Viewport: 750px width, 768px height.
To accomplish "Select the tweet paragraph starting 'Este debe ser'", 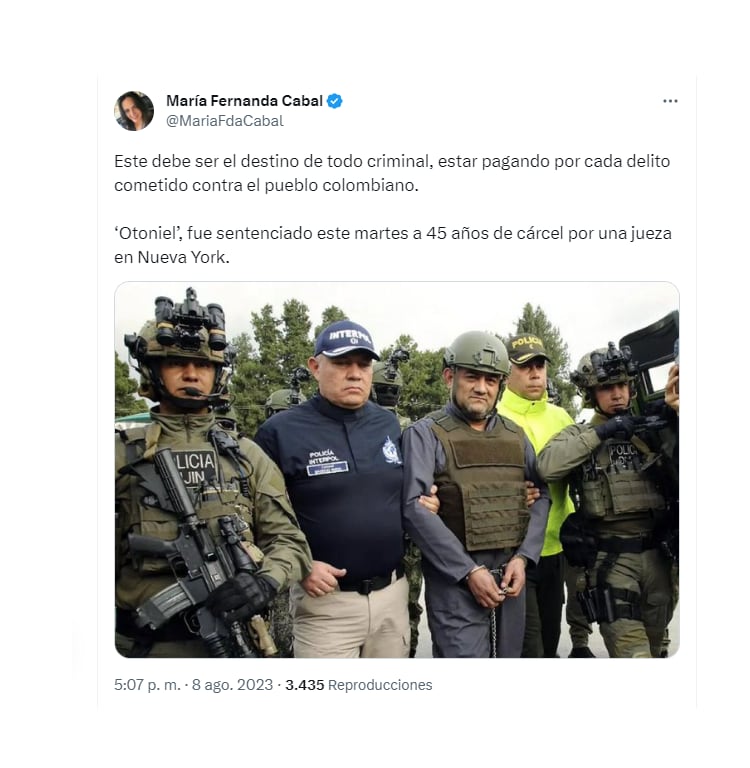I will [x=392, y=173].
